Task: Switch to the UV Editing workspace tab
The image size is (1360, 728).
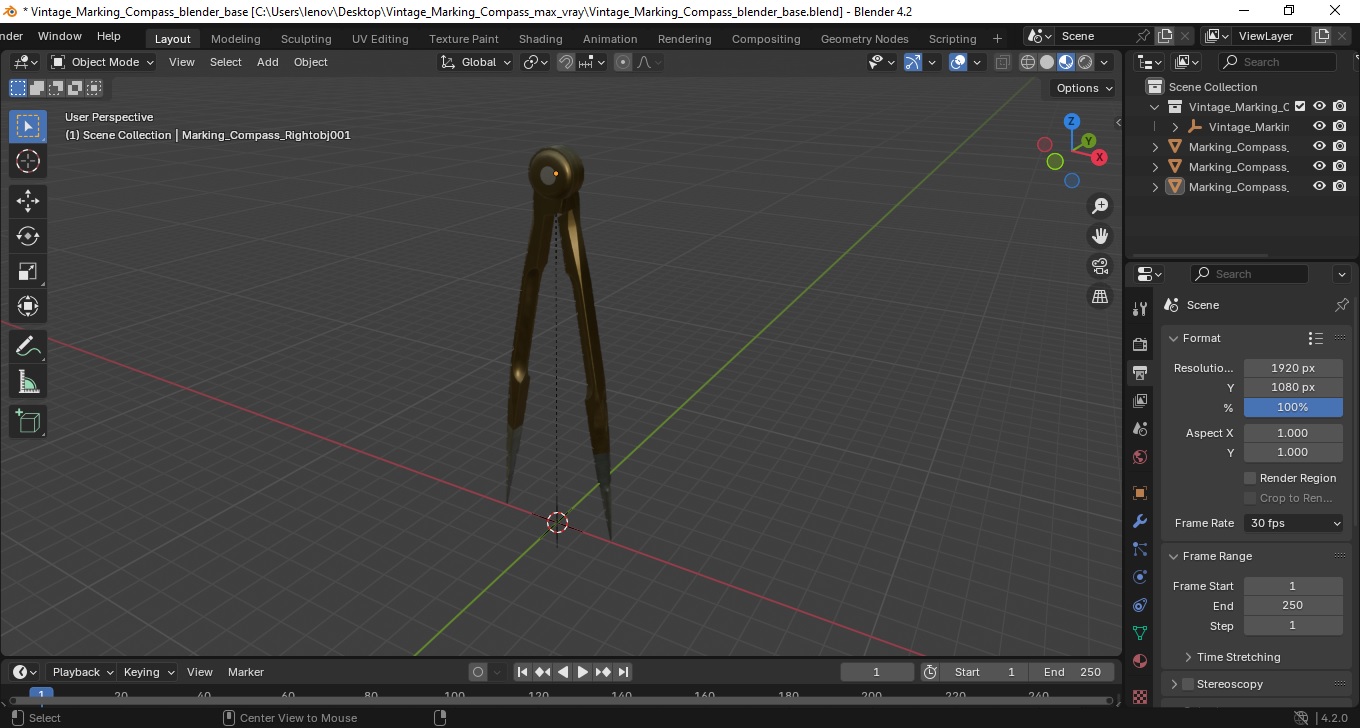Action: pos(380,39)
